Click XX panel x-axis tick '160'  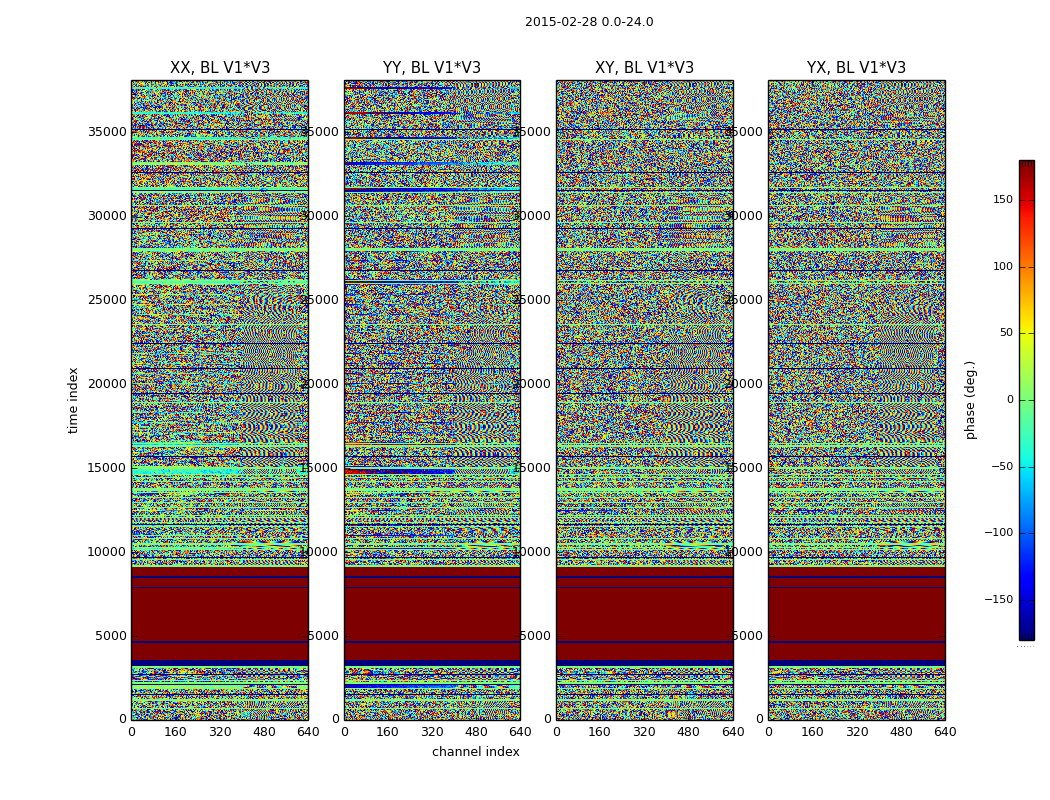point(175,732)
